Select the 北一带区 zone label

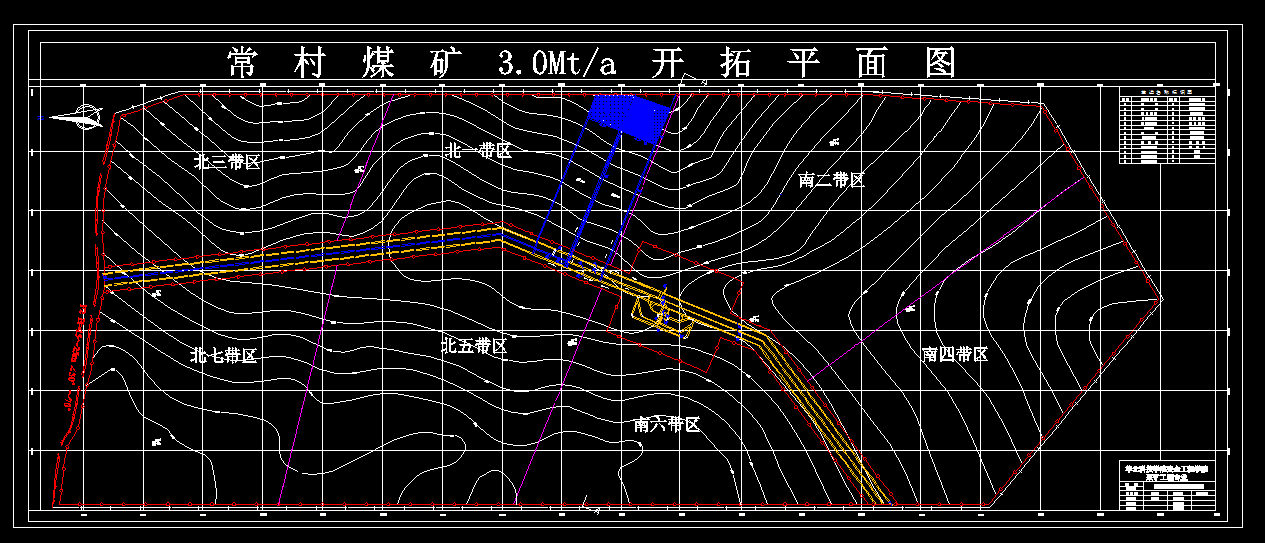(x=478, y=151)
